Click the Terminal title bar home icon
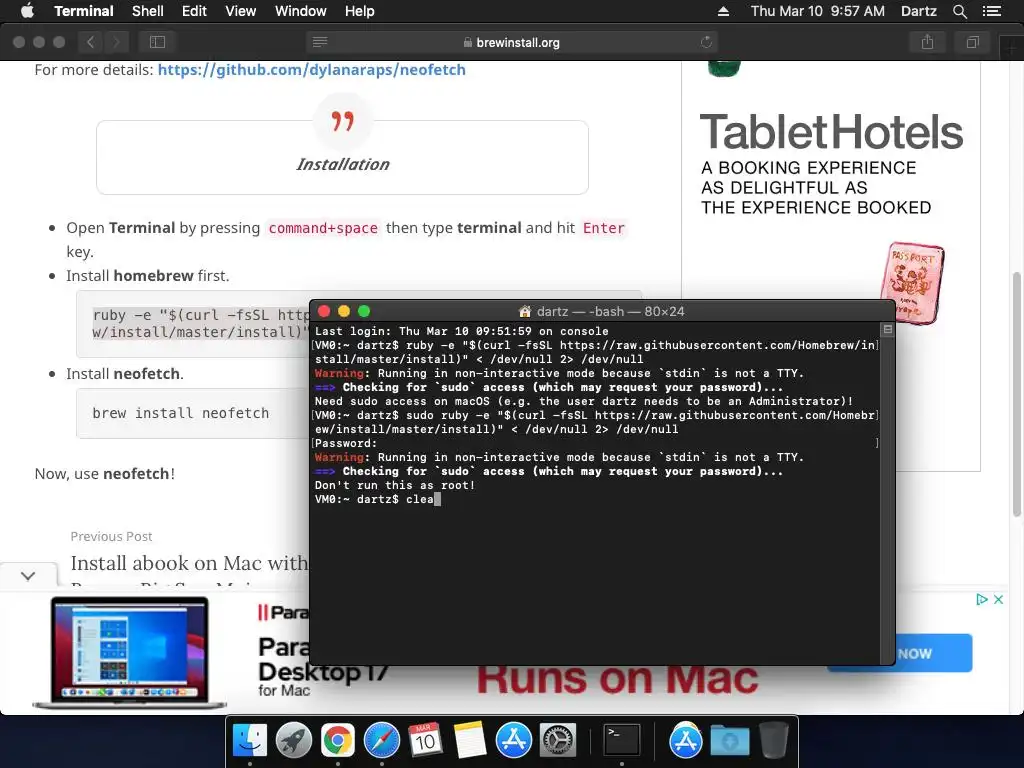The width and height of the screenshot is (1024, 768). (x=524, y=312)
